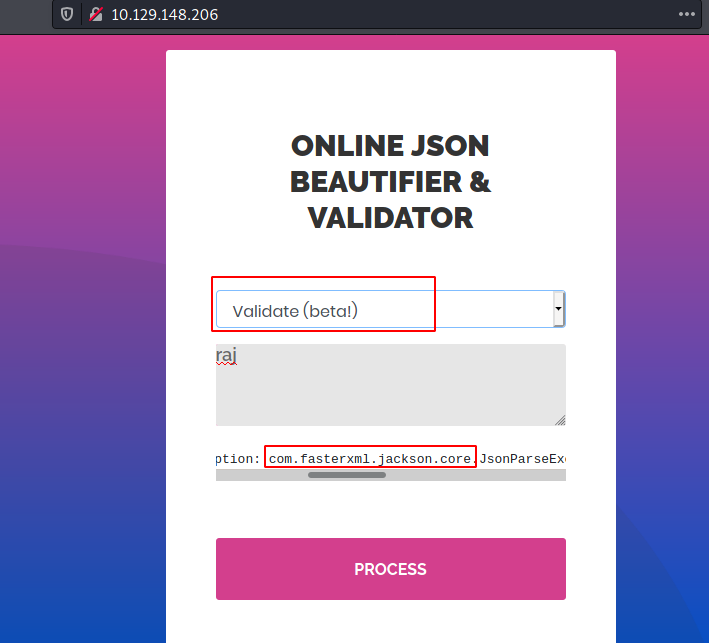Click the Online JSON Beautifier & Validator heading
The image size is (709, 643).
[390, 182]
